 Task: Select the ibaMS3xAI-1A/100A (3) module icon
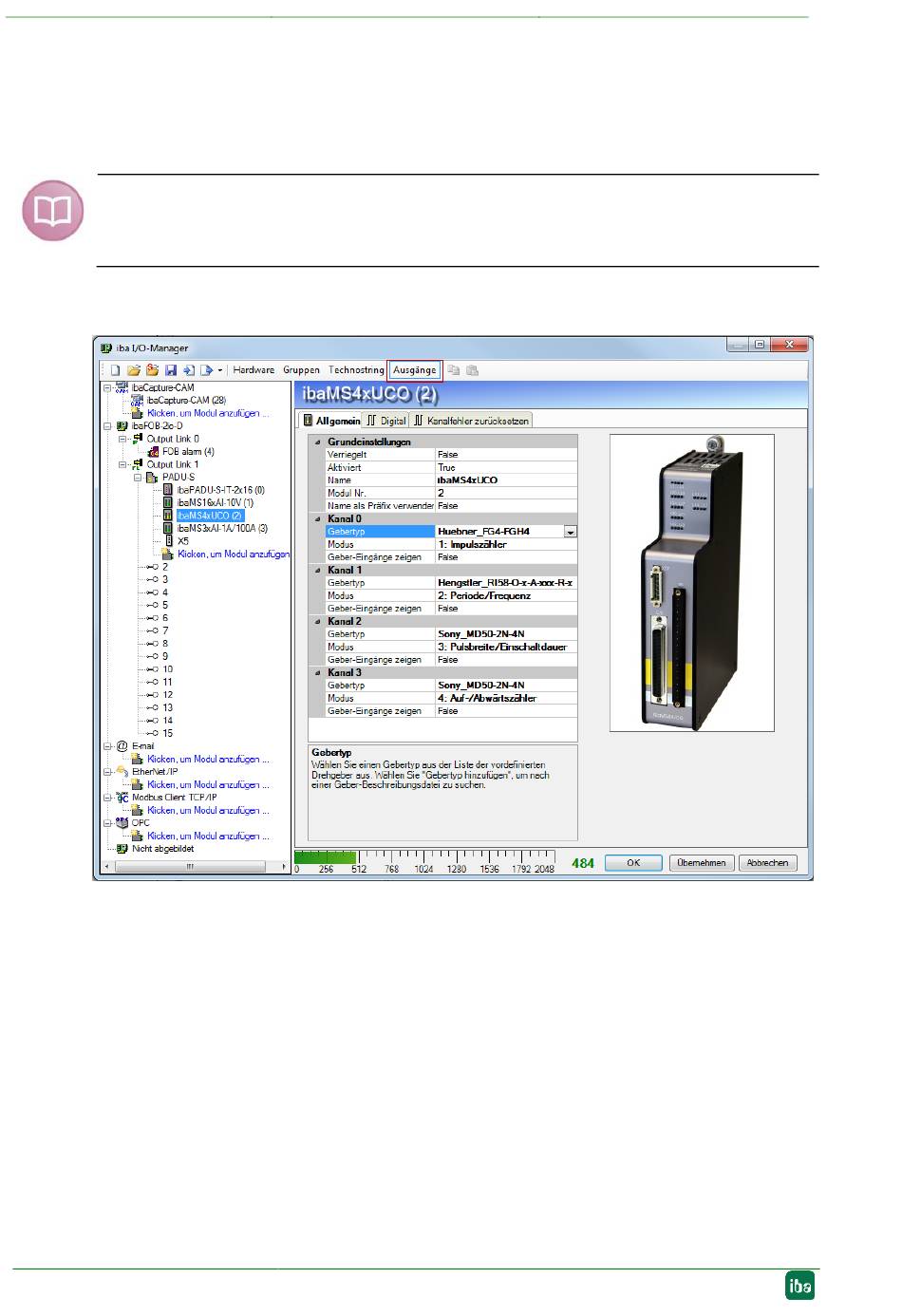coord(168,529)
